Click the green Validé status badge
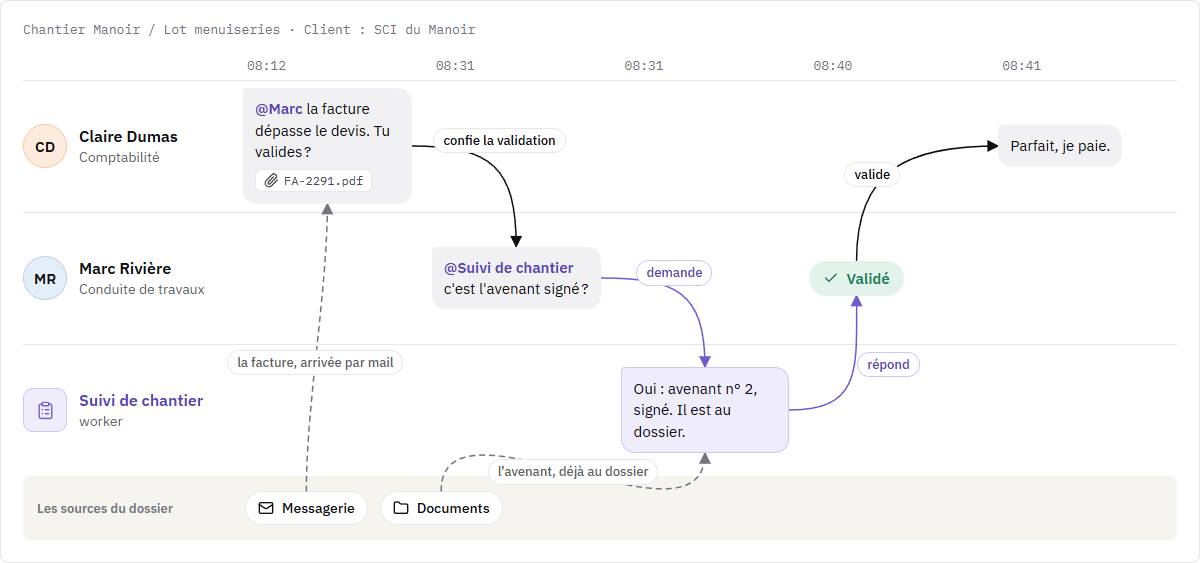The image size is (1200, 563). (856, 279)
